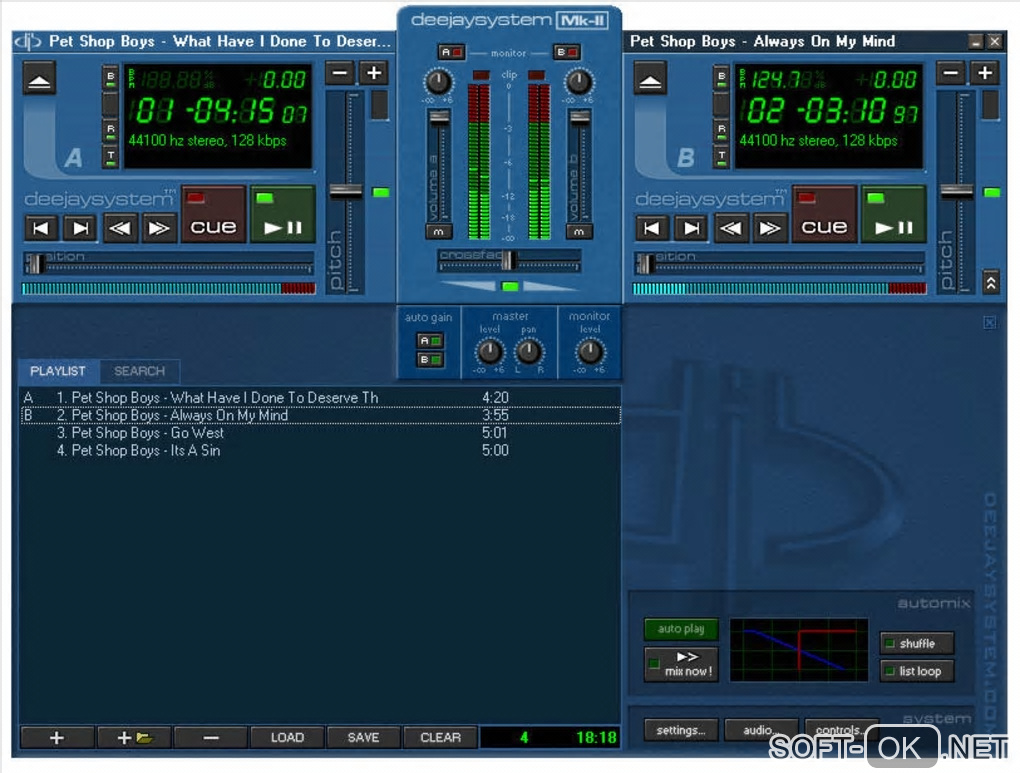Image resolution: width=1020 pixels, height=773 pixels.
Task: Switch to the SEARCH tab
Action: (139, 371)
